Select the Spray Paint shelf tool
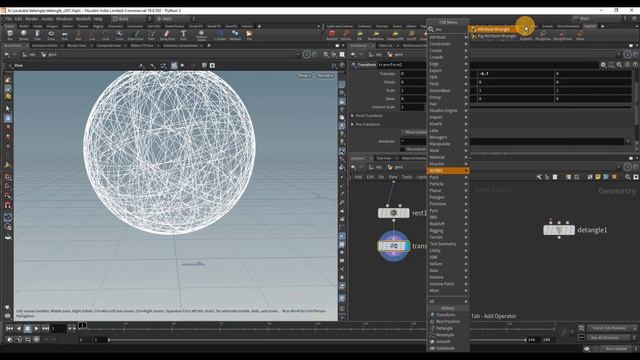This screenshot has width=640, height=360. coord(167,35)
